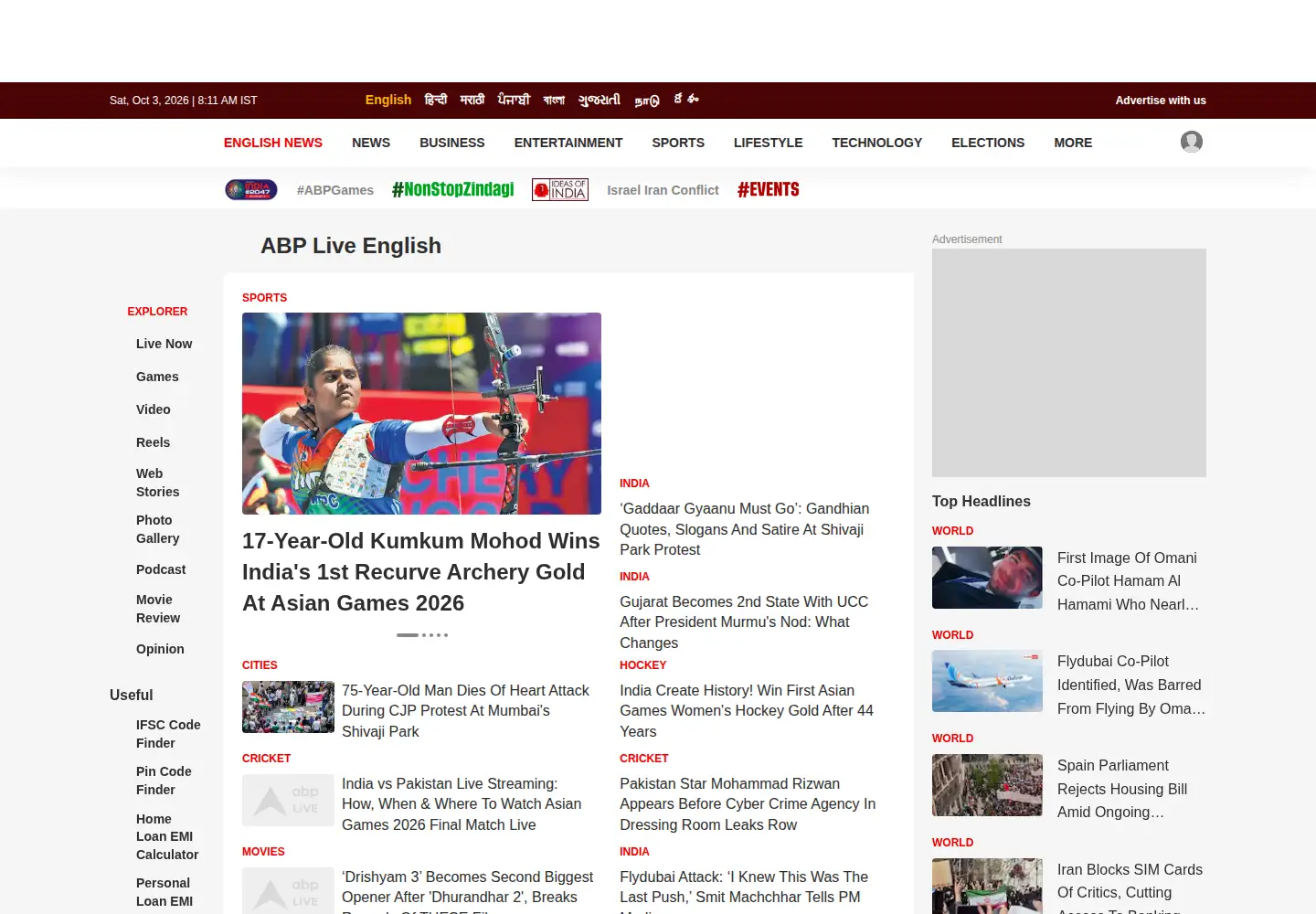The image size is (1316, 914).
Task: Switch language to Bengali
Action: (554, 100)
